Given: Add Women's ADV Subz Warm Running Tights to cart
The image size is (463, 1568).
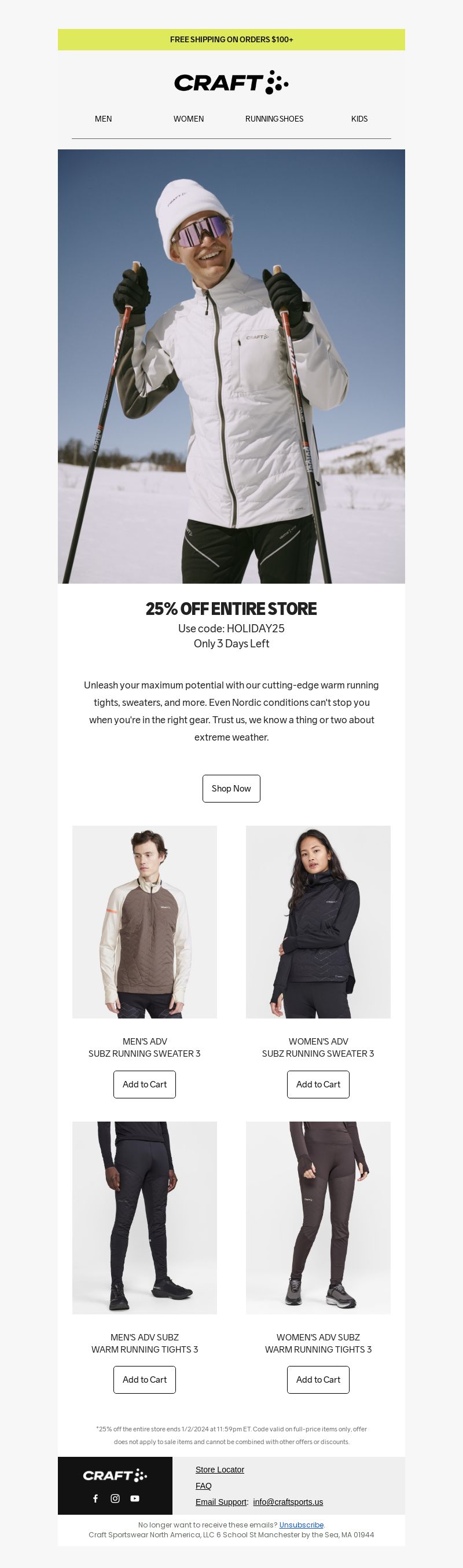Looking at the screenshot, I should [318, 1379].
